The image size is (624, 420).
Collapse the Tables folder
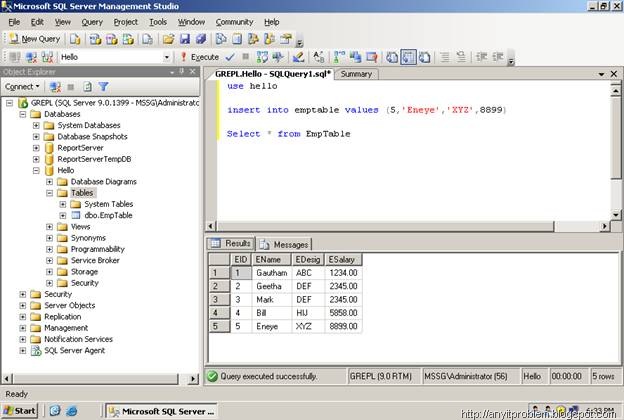point(49,193)
